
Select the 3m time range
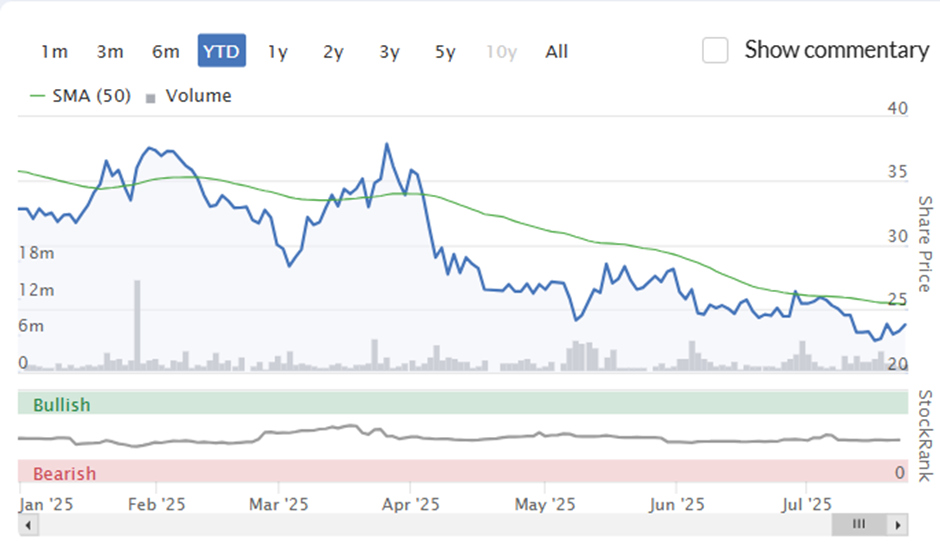[110, 52]
